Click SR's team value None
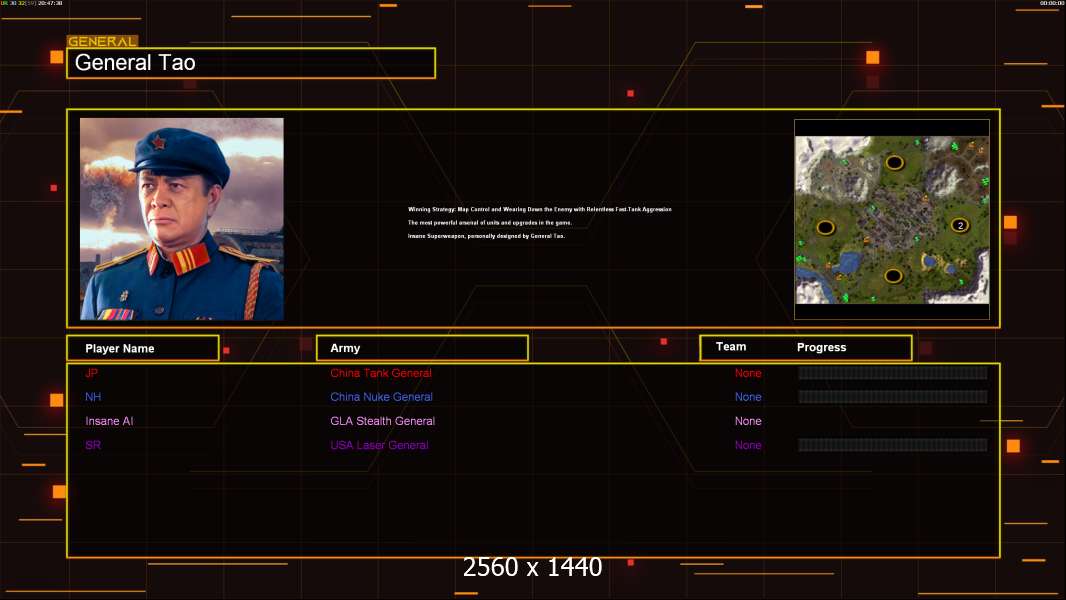The image size is (1066, 600). click(x=748, y=445)
